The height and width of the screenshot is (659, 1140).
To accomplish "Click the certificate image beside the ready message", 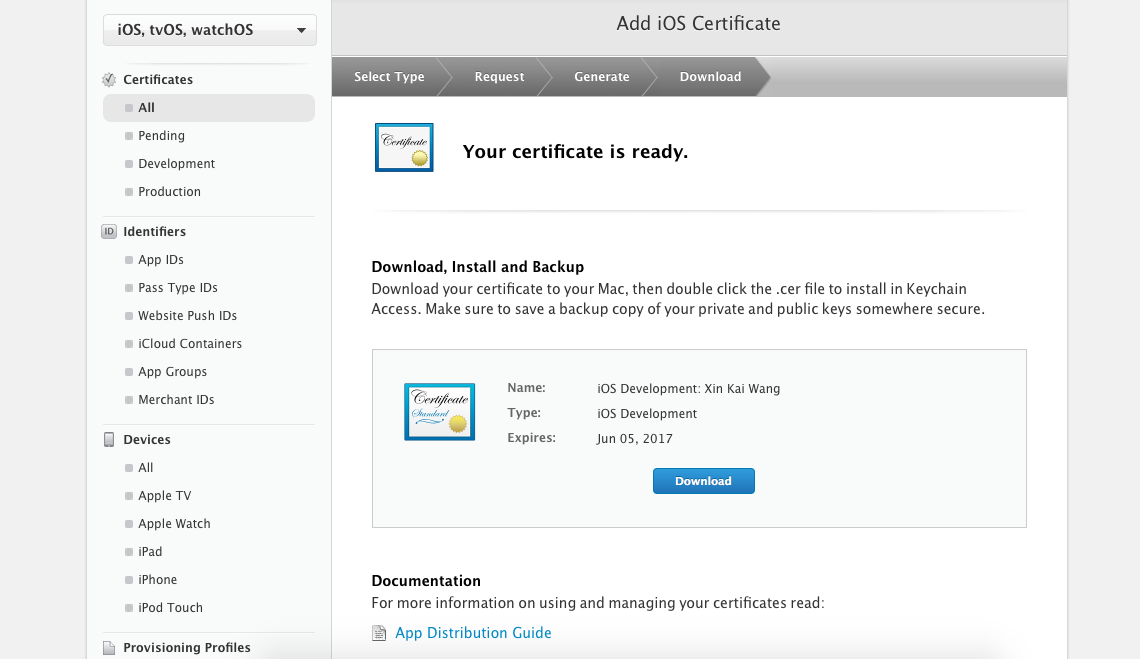I will 404,147.
